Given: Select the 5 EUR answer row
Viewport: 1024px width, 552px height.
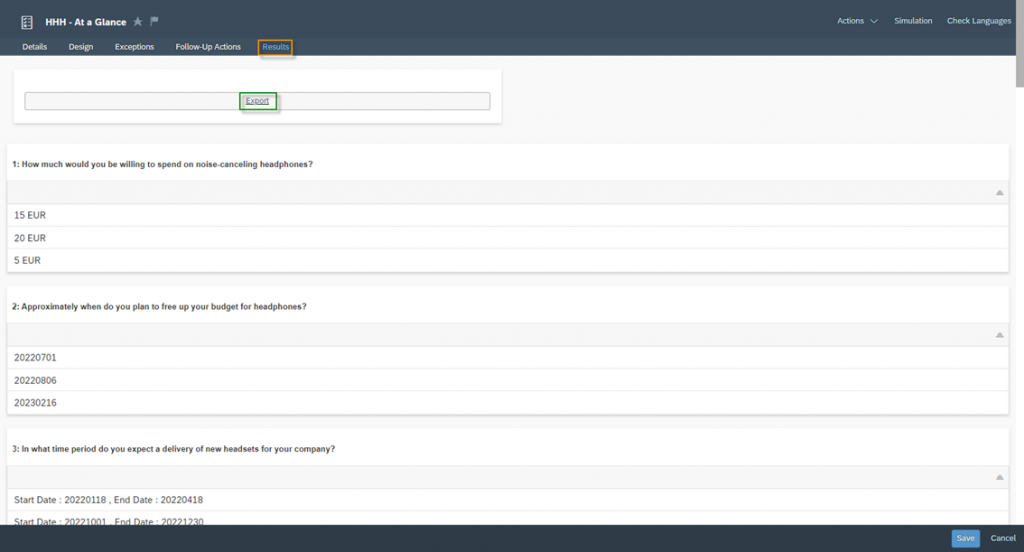Looking at the screenshot, I should click(x=507, y=261).
